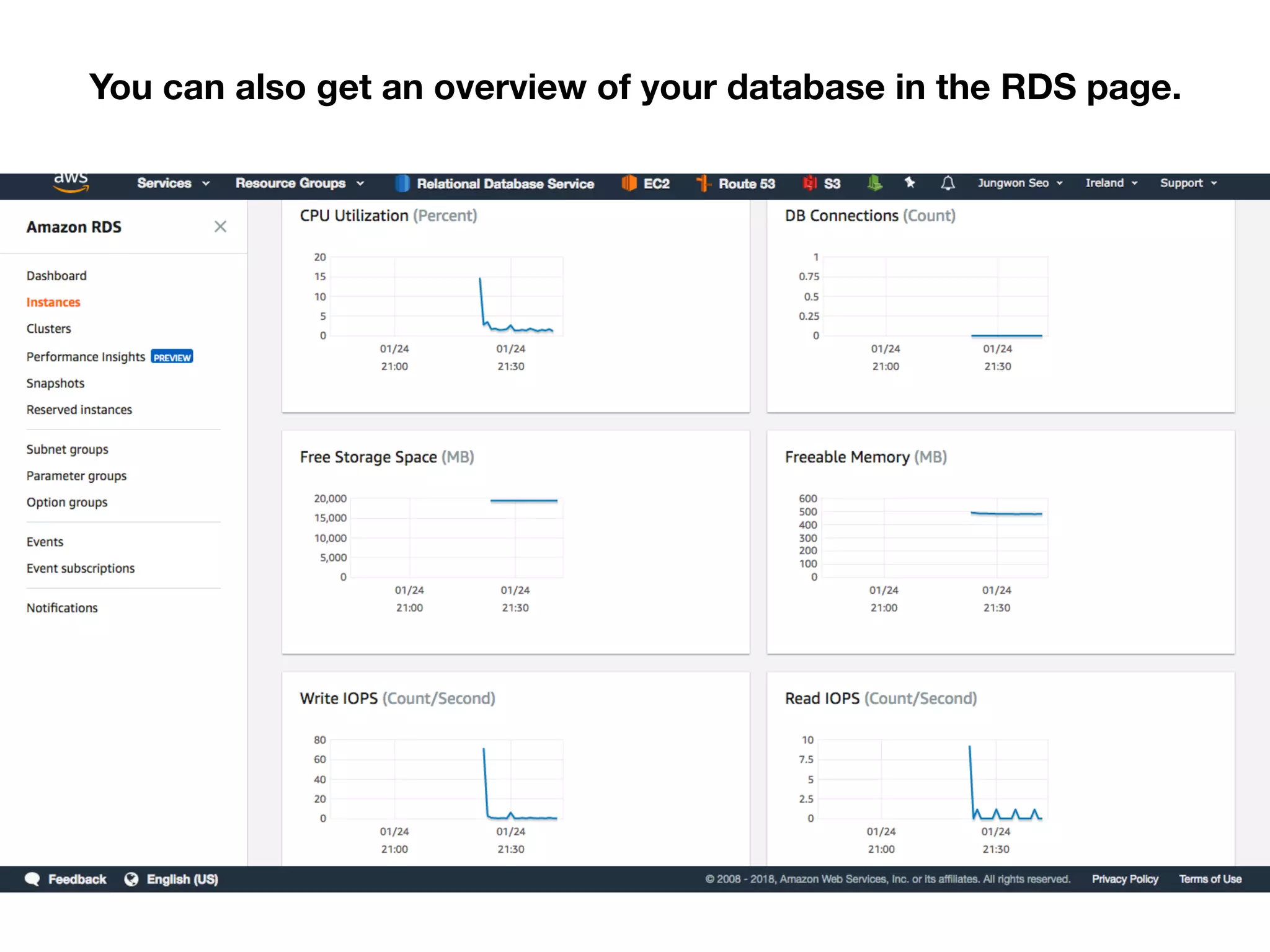Click the Privacy Policy footer link

tap(1125, 879)
